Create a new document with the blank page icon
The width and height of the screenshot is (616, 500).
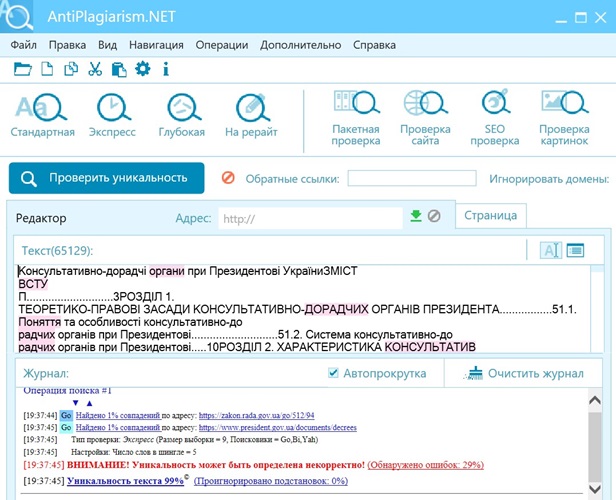(47, 69)
